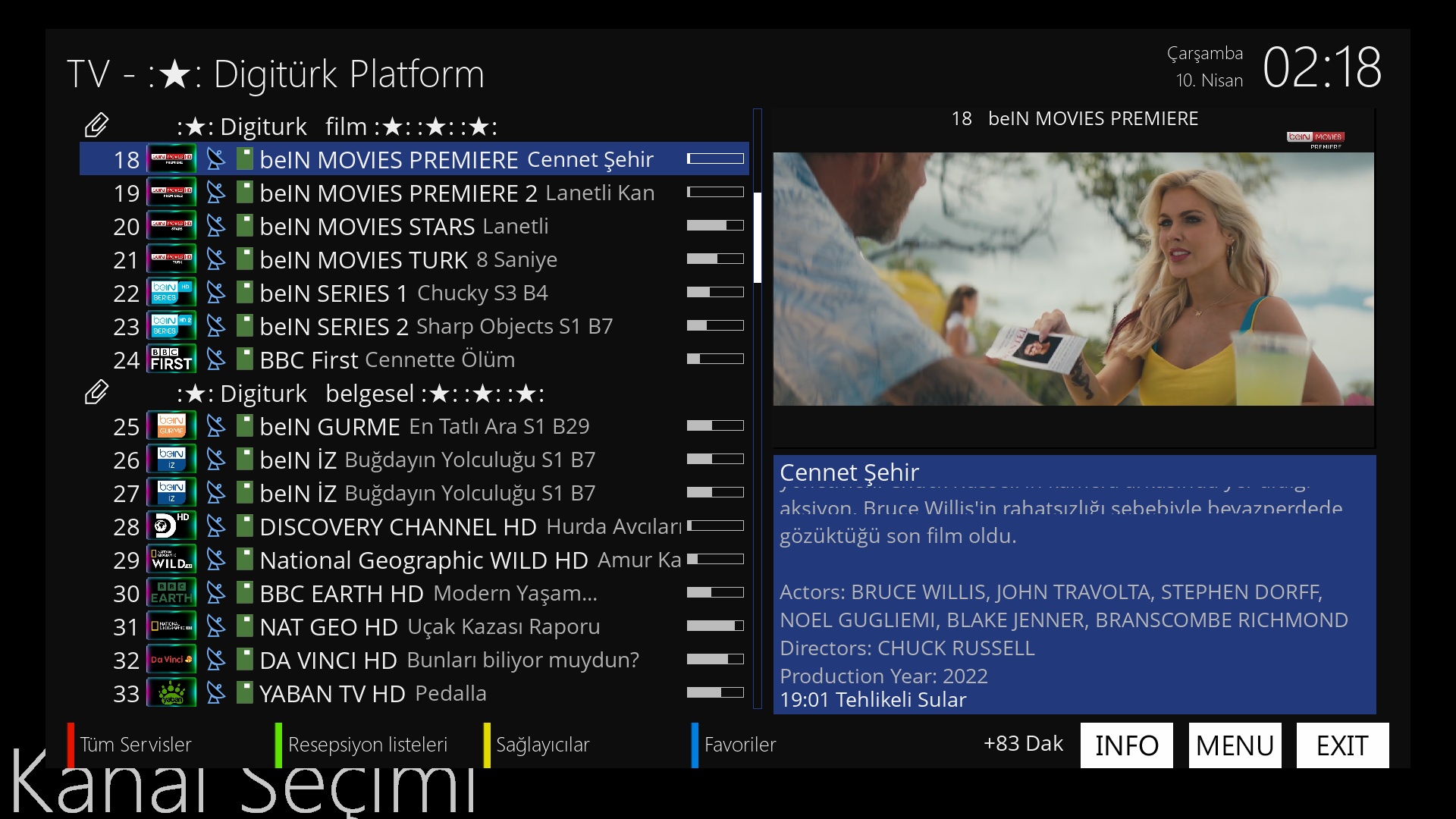Image resolution: width=1456 pixels, height=819 pixels.
Task: Click the Sharp Objects S1 B7 programme text
Action: coord(514,326)
